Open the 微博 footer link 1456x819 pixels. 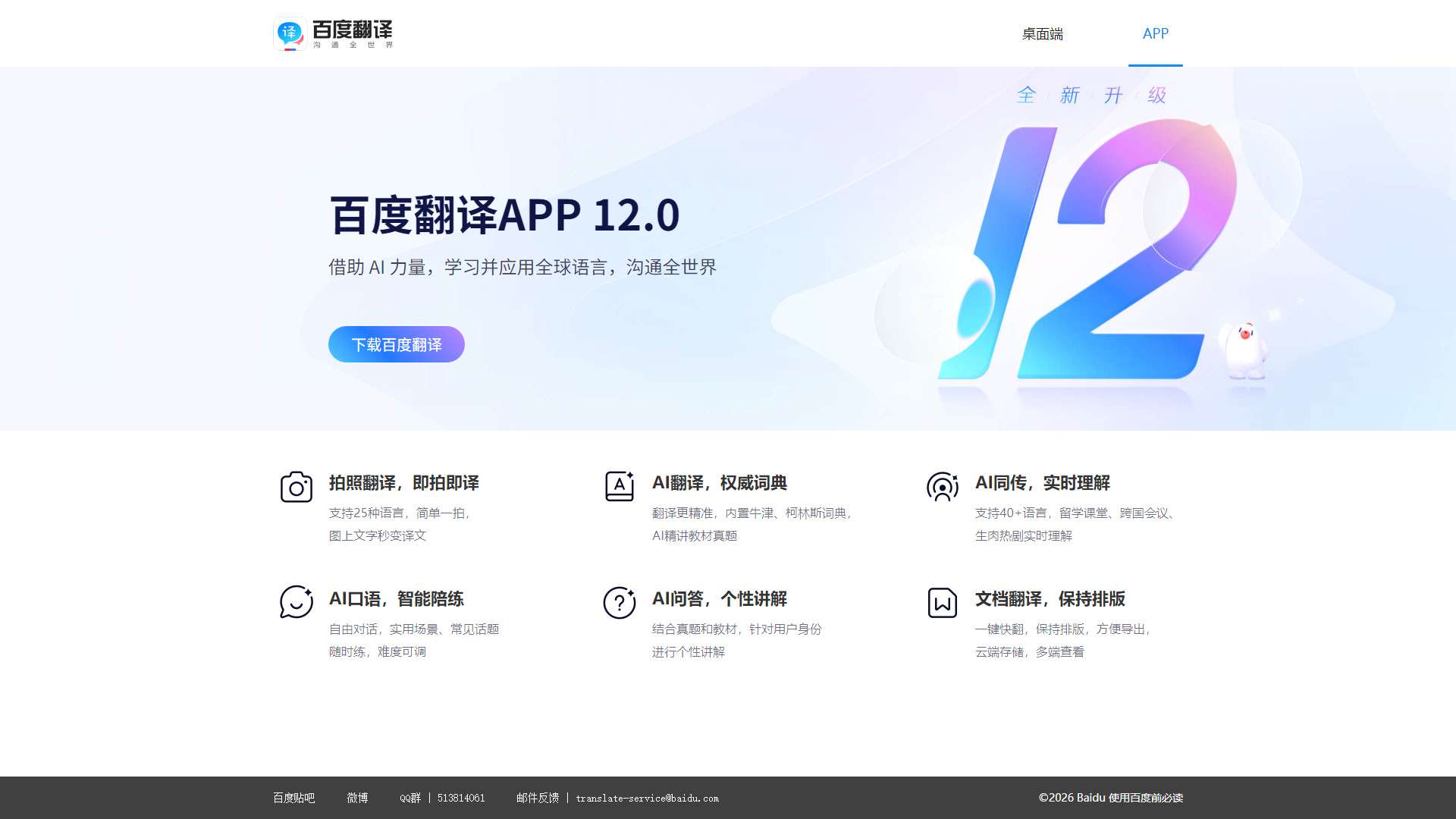[357, 798]
